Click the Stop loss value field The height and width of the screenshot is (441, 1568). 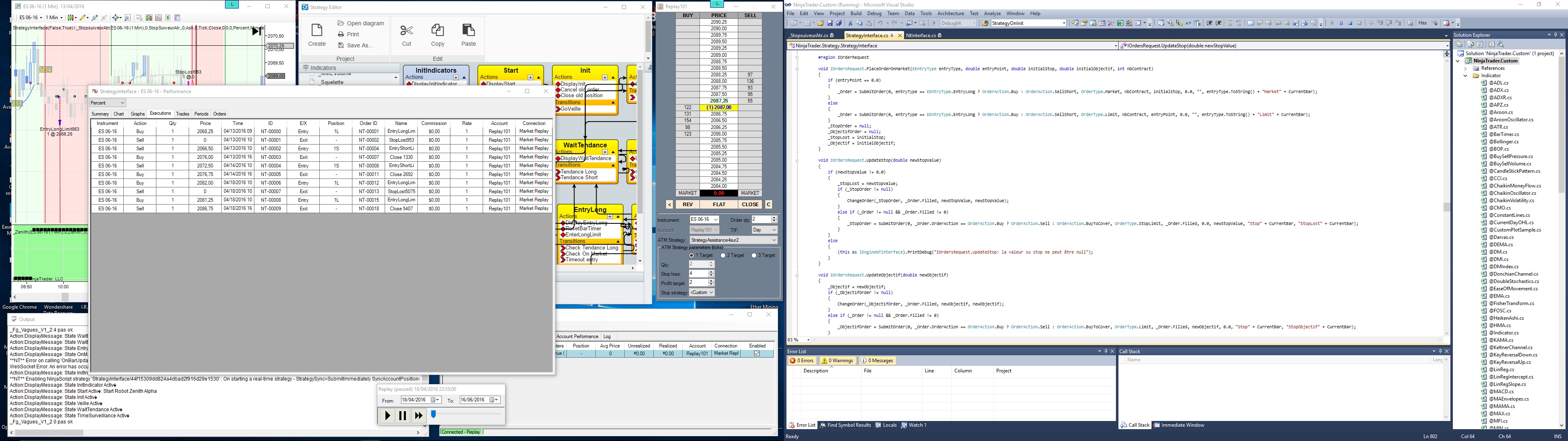click(x=697, y=274)
